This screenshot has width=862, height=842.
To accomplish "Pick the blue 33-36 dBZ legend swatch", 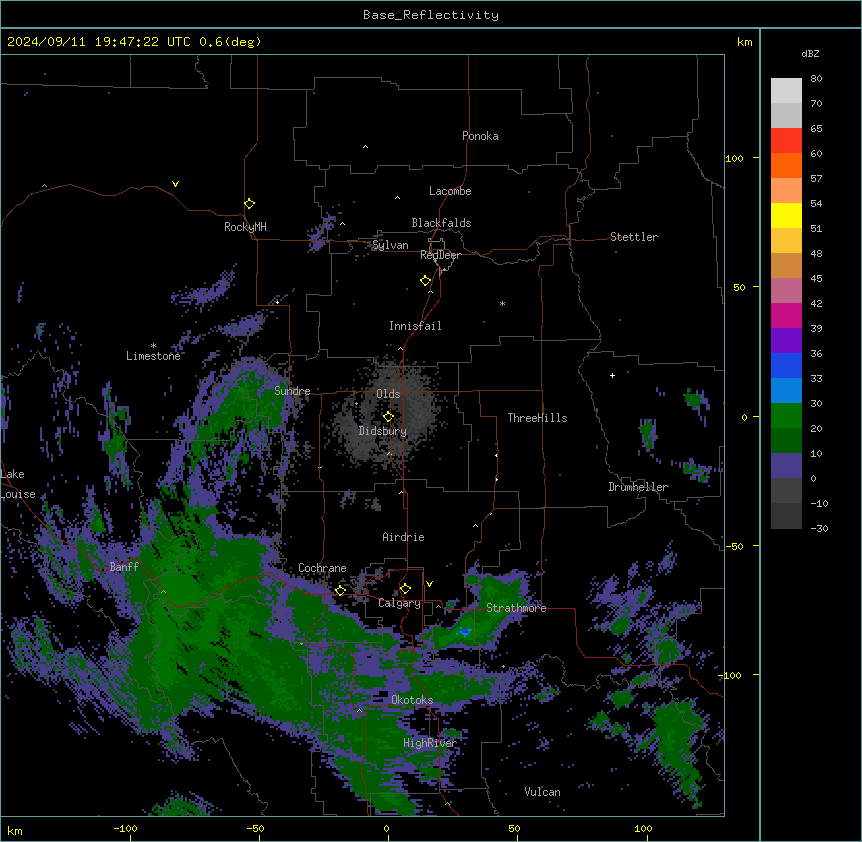I will [x=786, y=365].
